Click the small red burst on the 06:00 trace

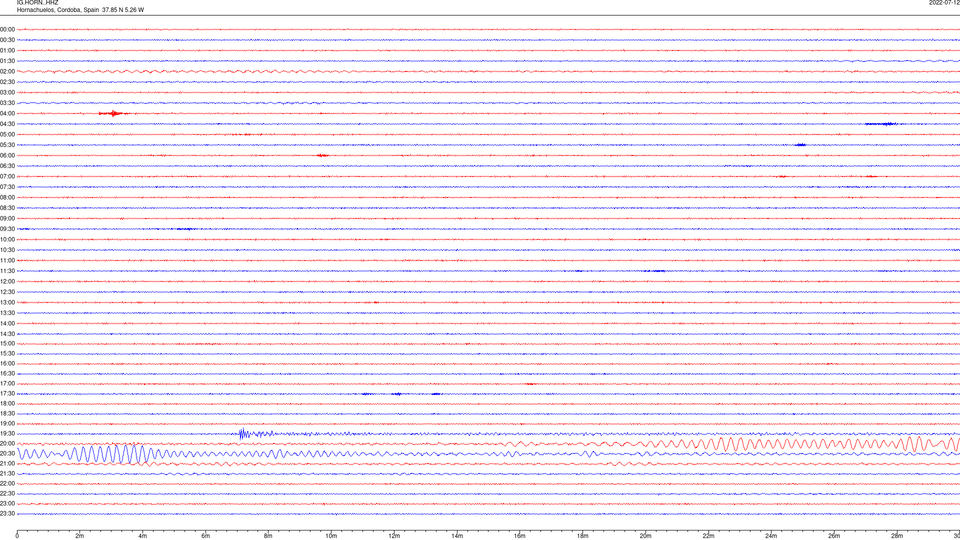[323, 156]
